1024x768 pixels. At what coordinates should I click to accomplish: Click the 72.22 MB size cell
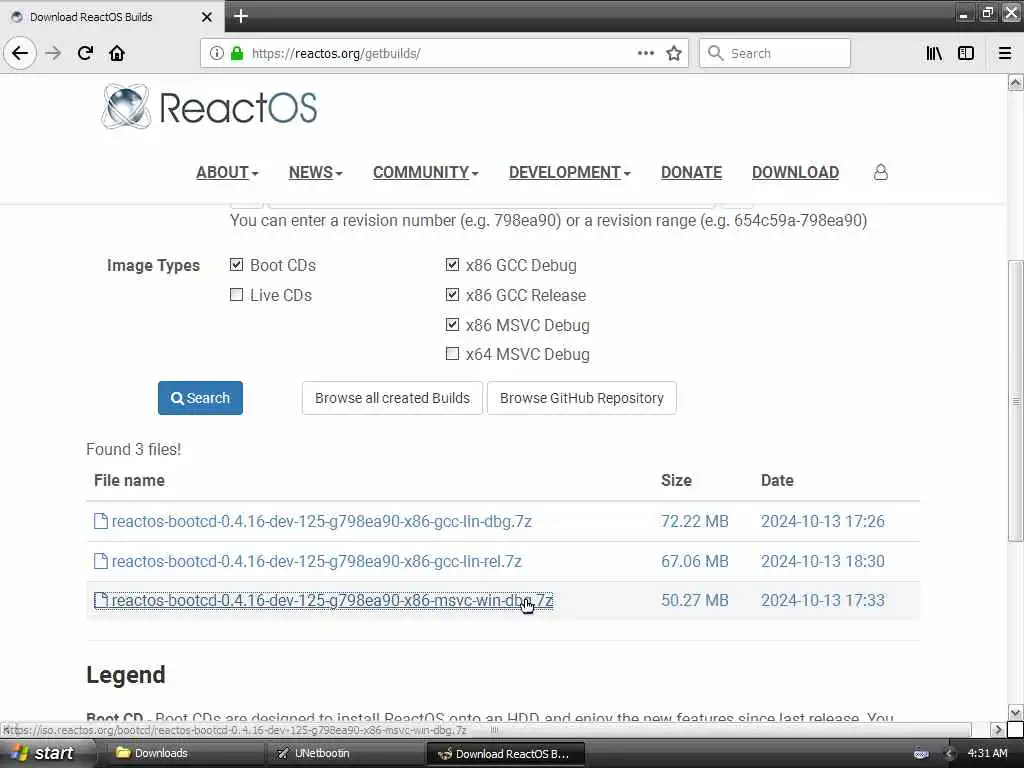click(695, 521)
